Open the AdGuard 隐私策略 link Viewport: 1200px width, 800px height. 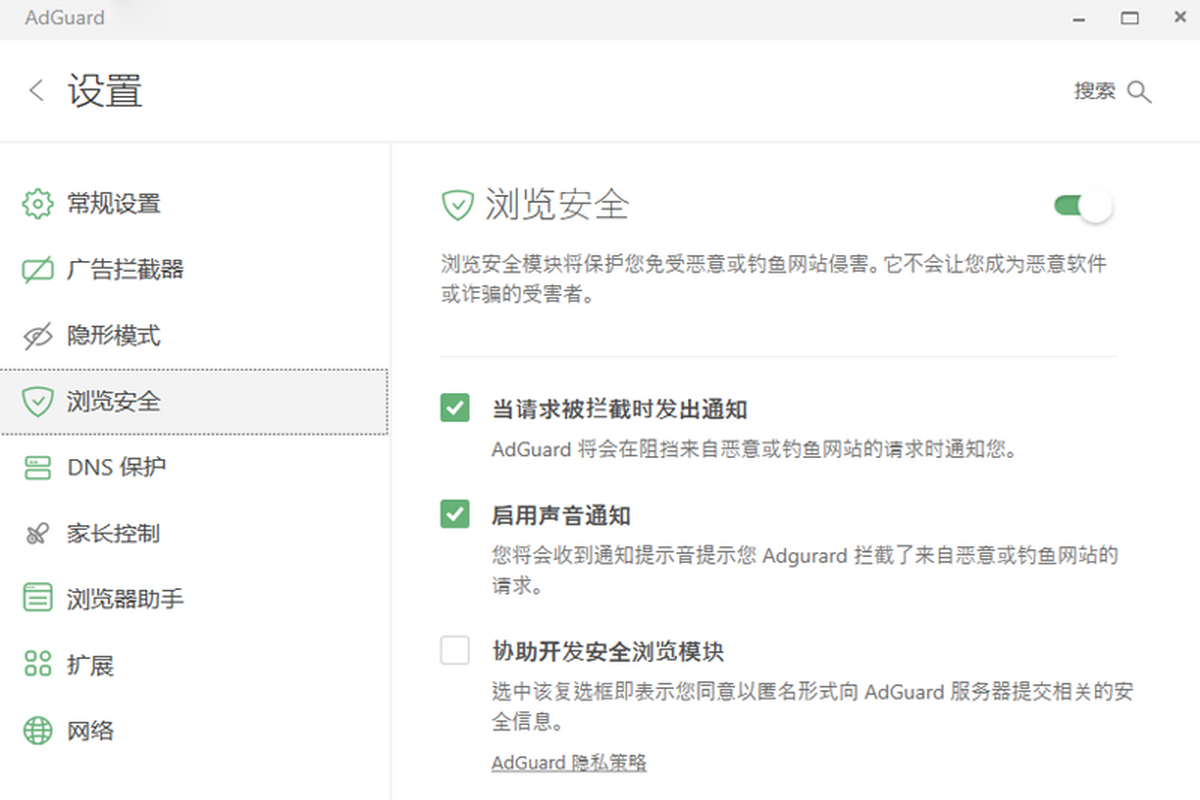[x=569, y=763]
